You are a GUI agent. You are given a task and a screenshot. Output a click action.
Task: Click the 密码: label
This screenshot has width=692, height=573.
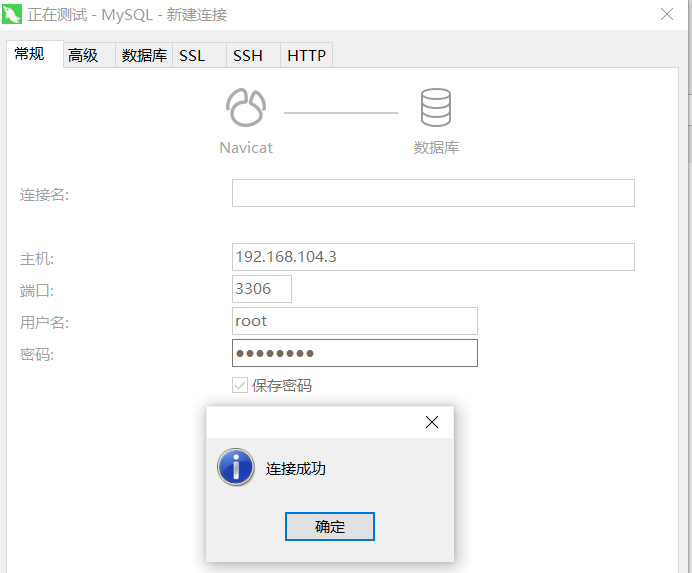click(37, 354)
